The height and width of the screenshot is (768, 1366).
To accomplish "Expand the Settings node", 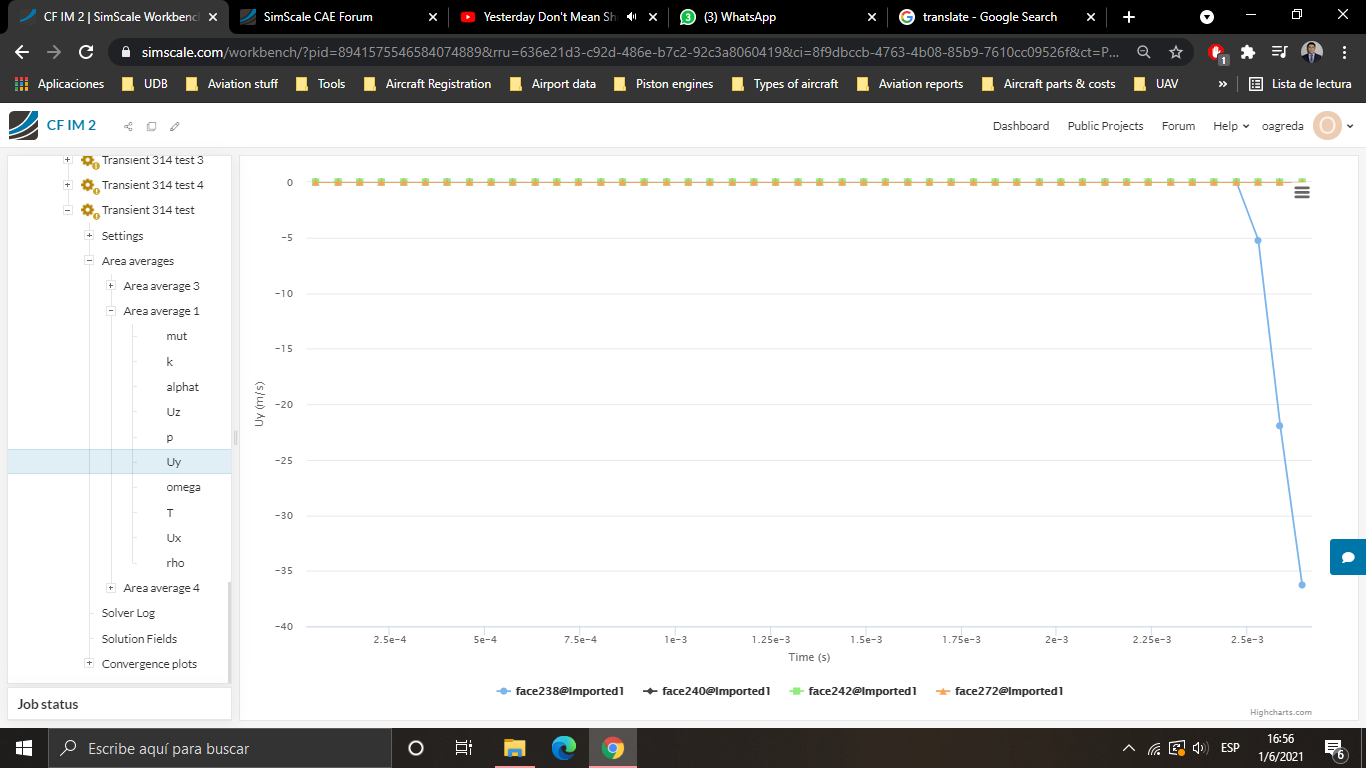I will pos(89,236).
